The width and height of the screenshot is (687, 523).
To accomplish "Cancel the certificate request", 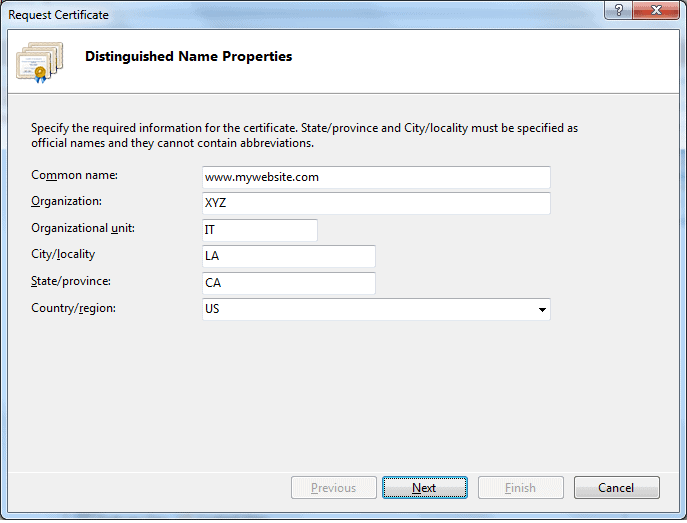I will pos(616,488).
